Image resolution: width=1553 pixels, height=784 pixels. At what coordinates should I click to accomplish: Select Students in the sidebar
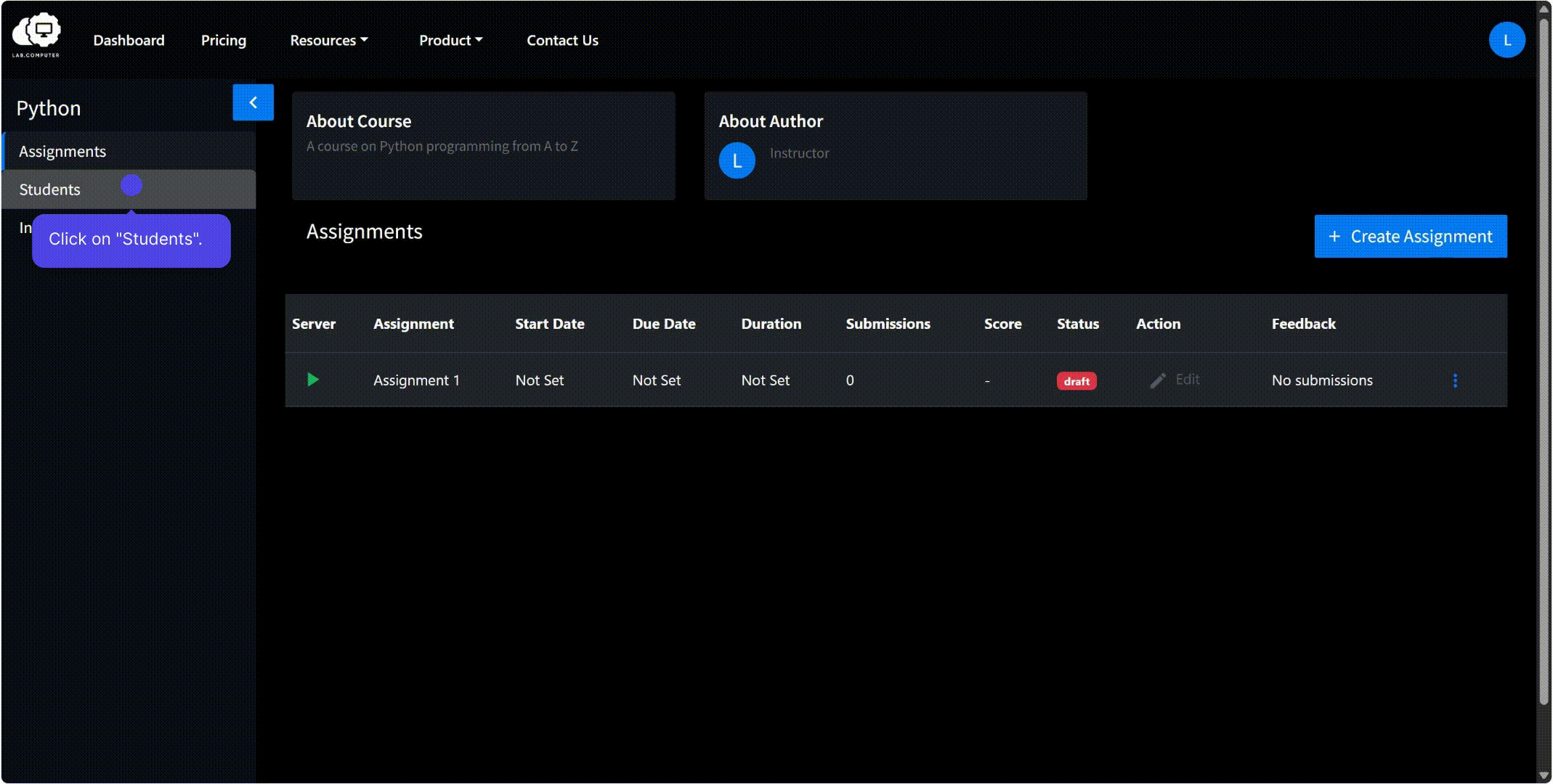129,189
